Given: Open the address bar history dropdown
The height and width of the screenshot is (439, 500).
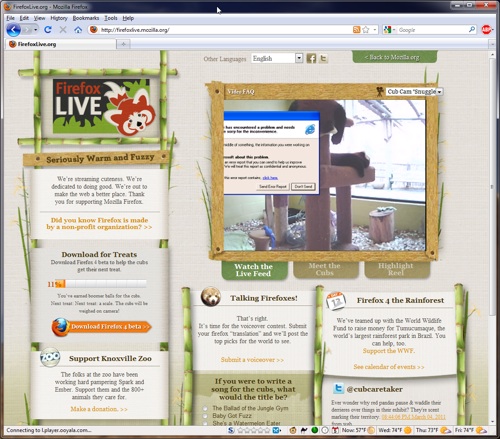Looking at the screenshot, I should [x=375, y=30].
